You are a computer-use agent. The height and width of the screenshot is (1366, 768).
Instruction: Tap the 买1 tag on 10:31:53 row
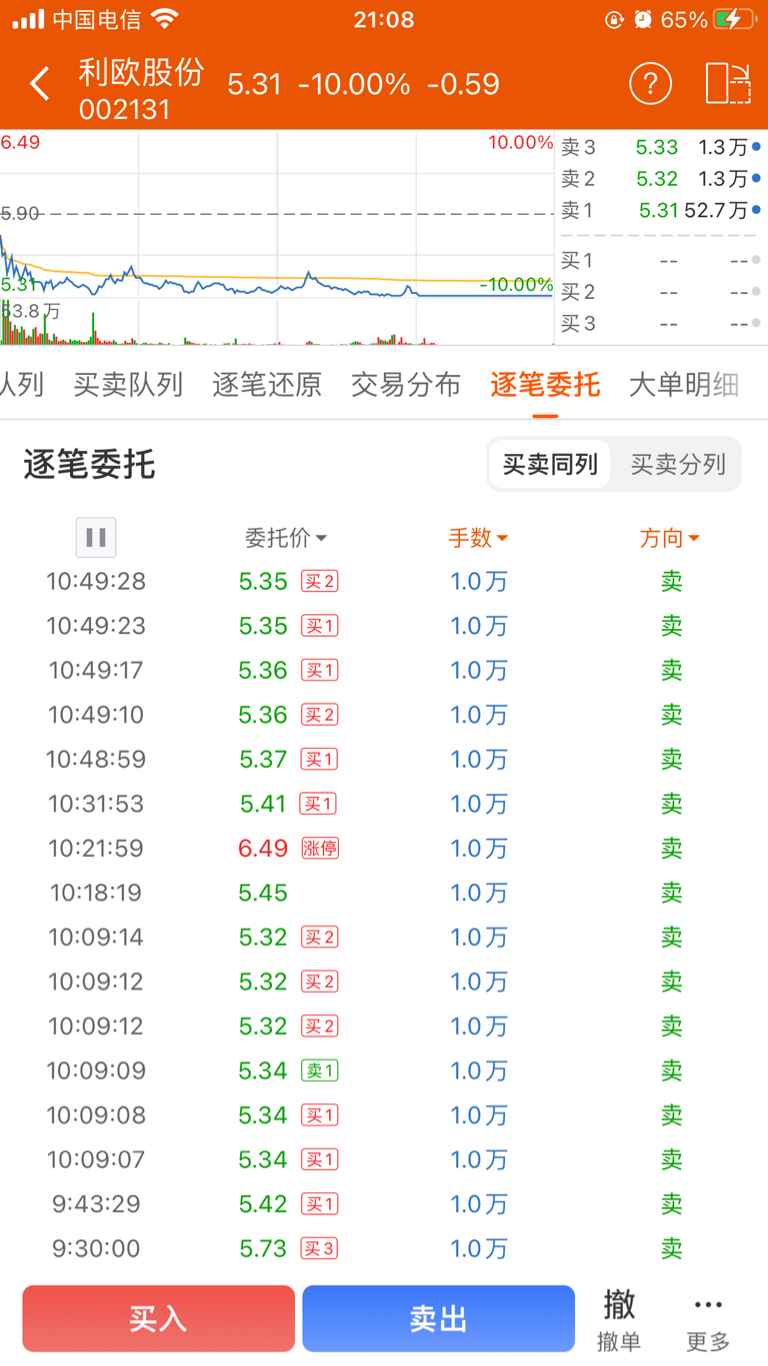coord(320,804)
